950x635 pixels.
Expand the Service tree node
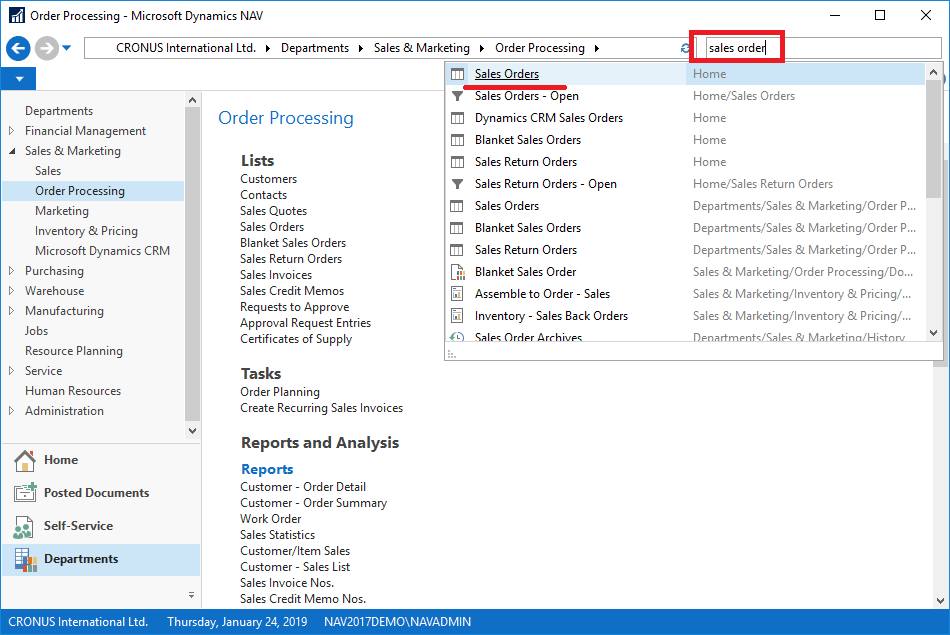click(x=12, y=371)
